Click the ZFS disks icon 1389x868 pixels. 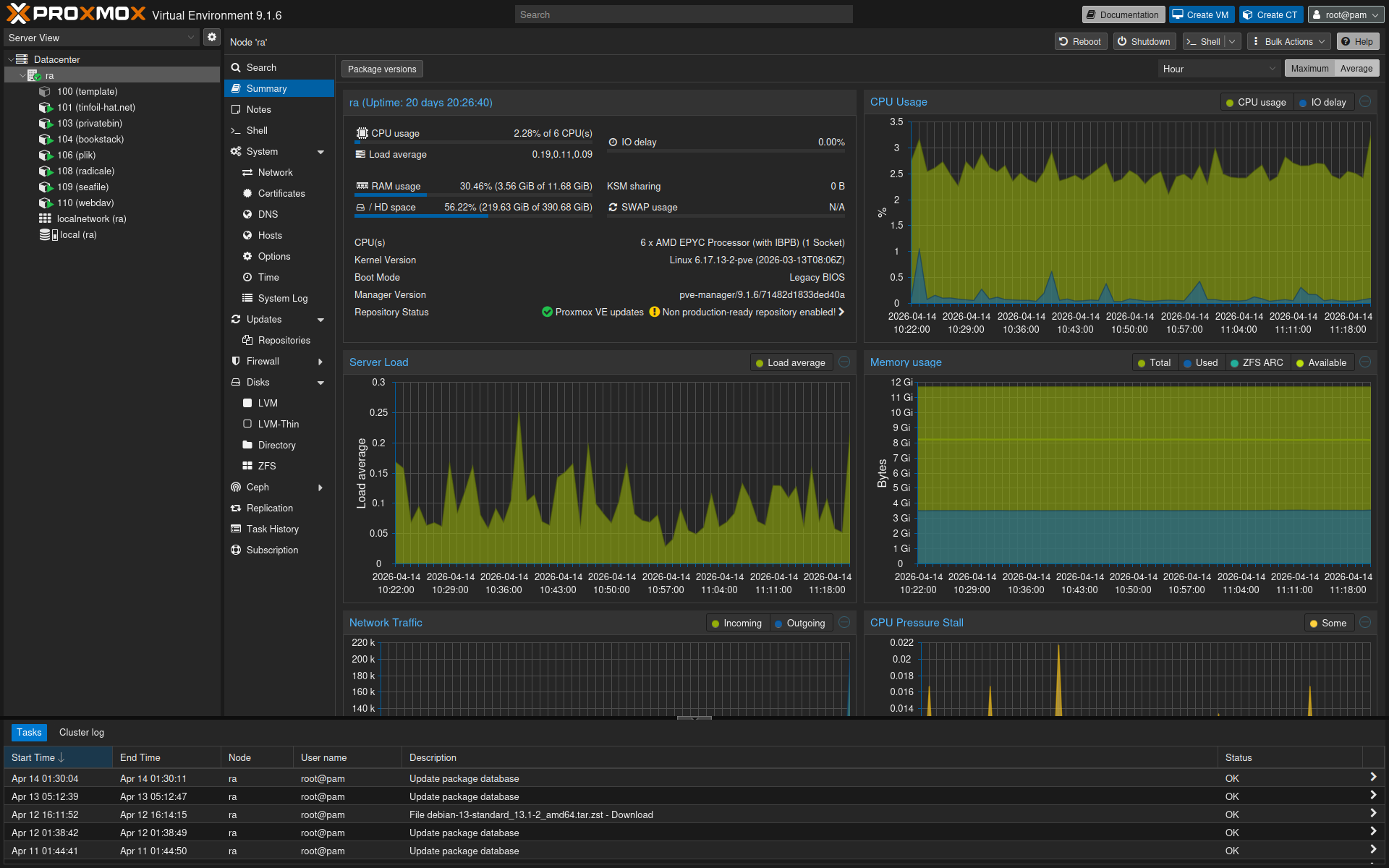[247, 466]
